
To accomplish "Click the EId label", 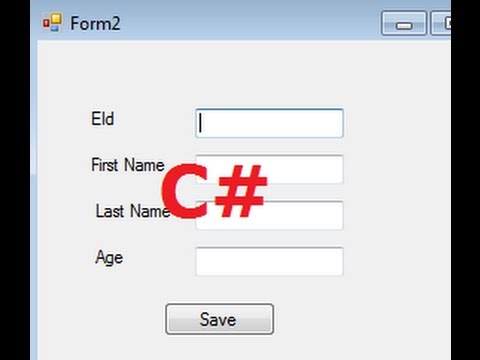I will click(103, 119).
